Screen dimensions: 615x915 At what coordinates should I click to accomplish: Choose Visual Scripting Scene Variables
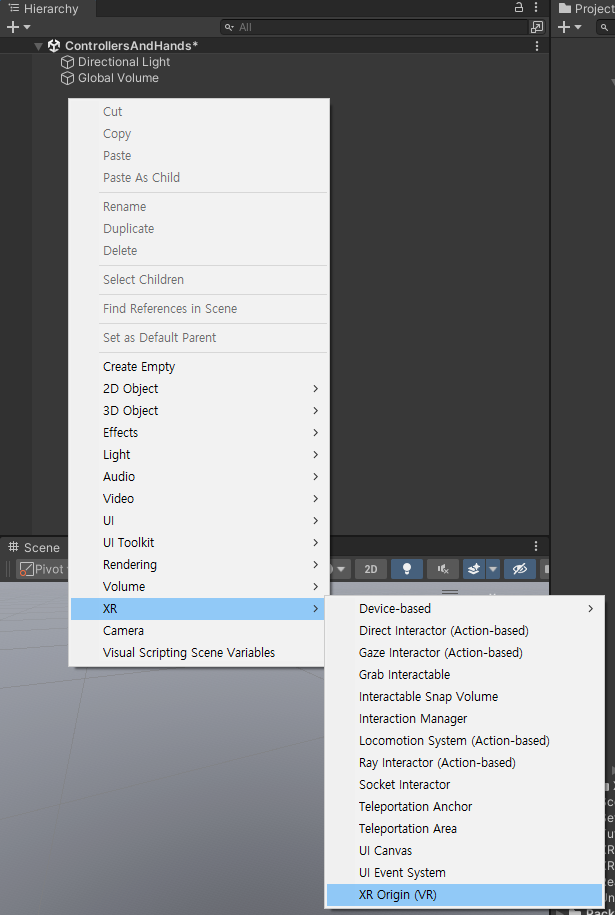(x=198, y=652)
